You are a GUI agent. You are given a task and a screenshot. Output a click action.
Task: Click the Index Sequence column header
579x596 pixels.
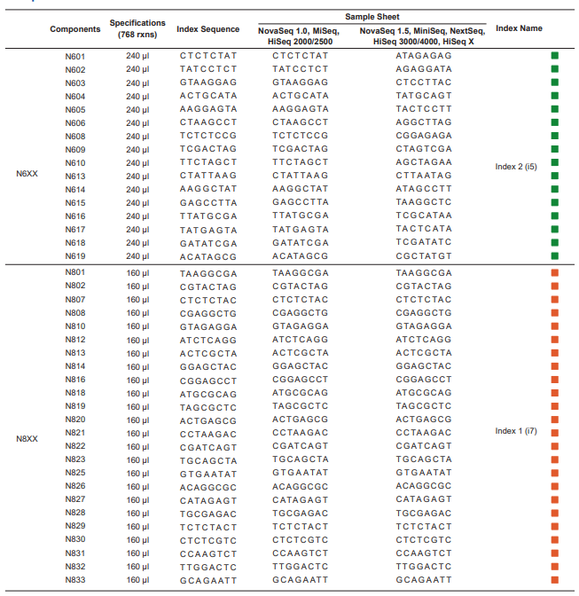208,29
